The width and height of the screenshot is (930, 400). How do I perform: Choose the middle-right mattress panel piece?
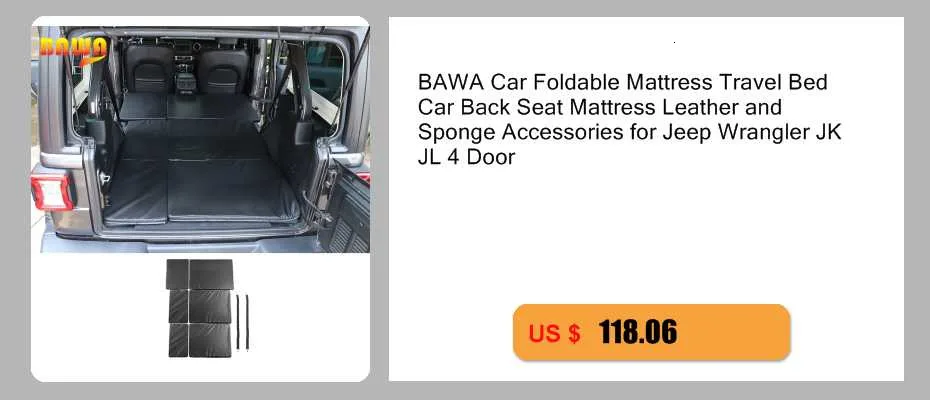point(210,306)
